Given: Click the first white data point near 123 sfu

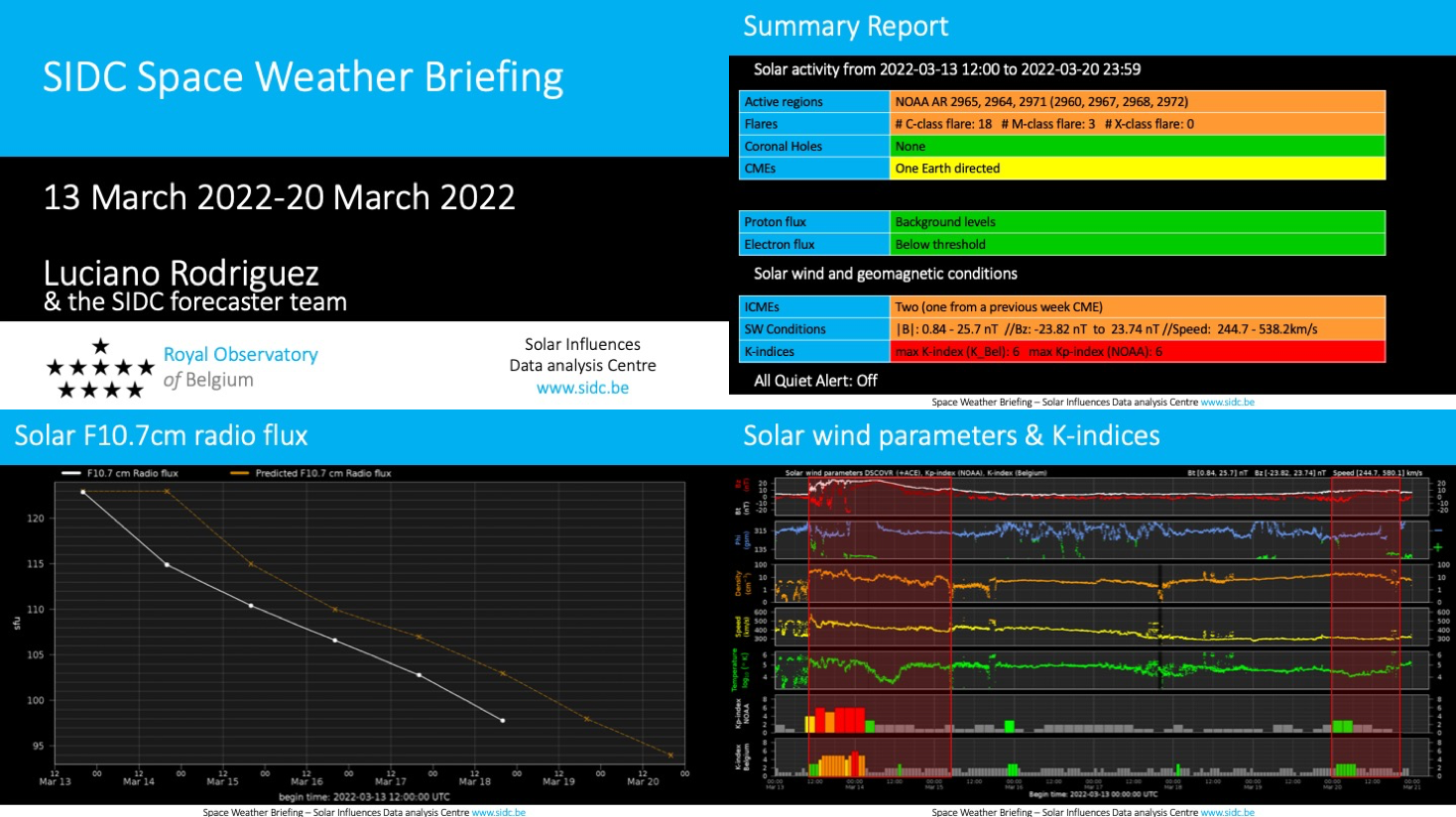Looking at the screenshot, I should [83, 492].
